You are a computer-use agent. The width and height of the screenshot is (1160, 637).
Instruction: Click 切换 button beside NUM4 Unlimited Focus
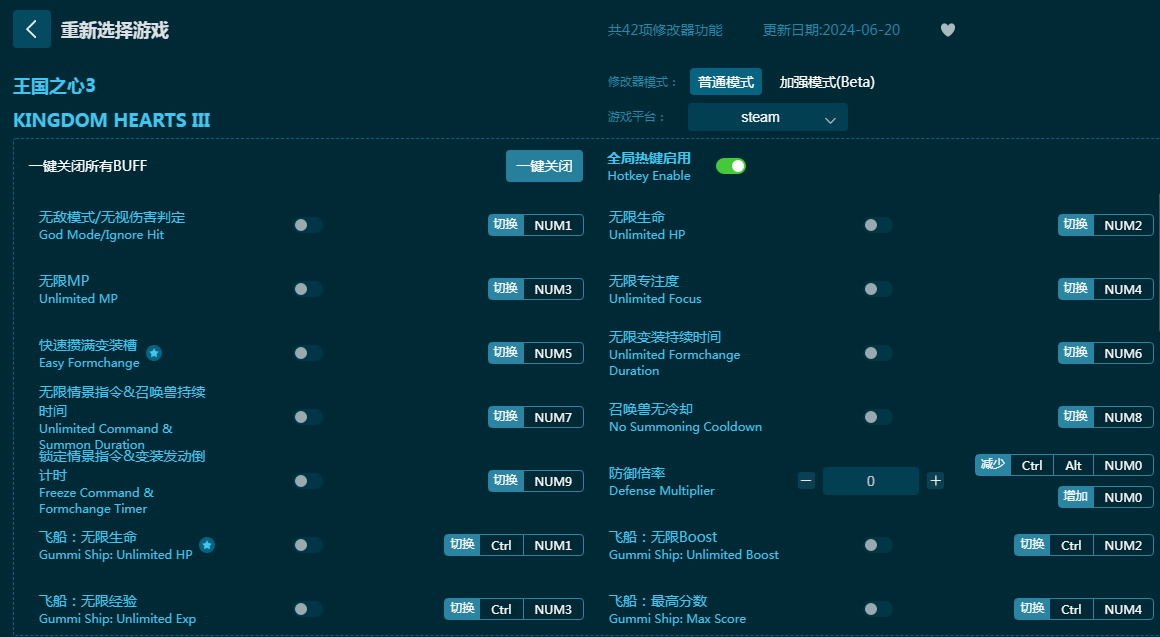tap(1076, 289)
